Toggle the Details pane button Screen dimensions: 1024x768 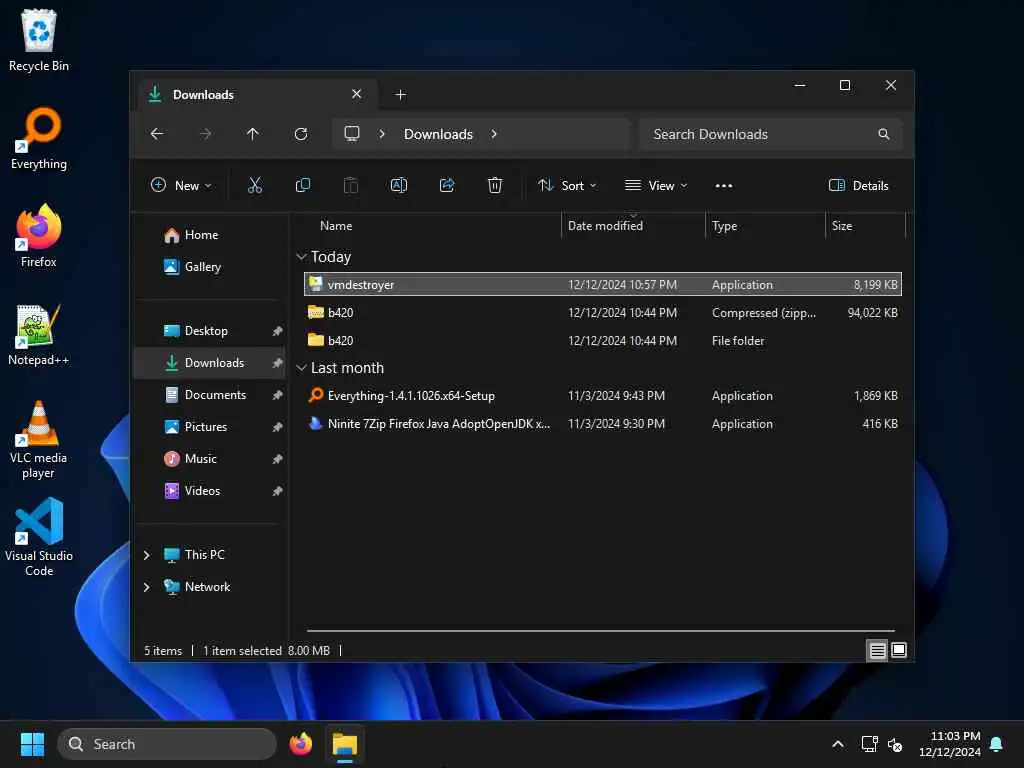pos(859,185)
